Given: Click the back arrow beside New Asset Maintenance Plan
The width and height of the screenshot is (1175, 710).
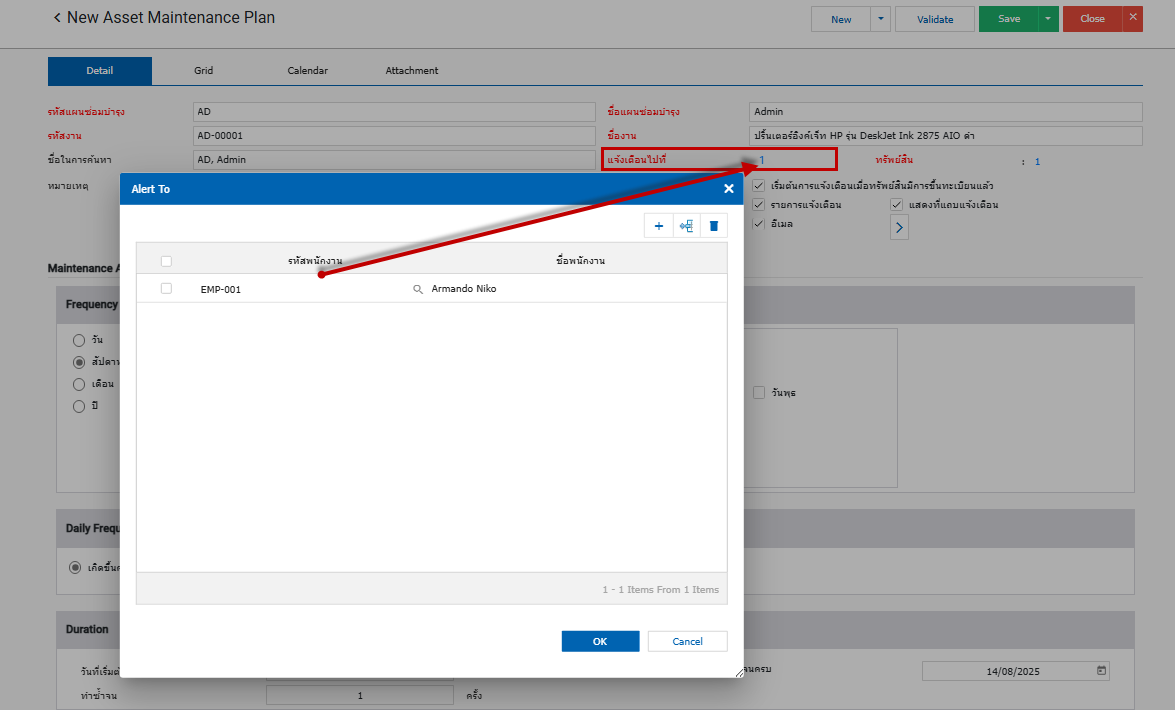Looking at the screenshot, I should [x=57, y=18].
